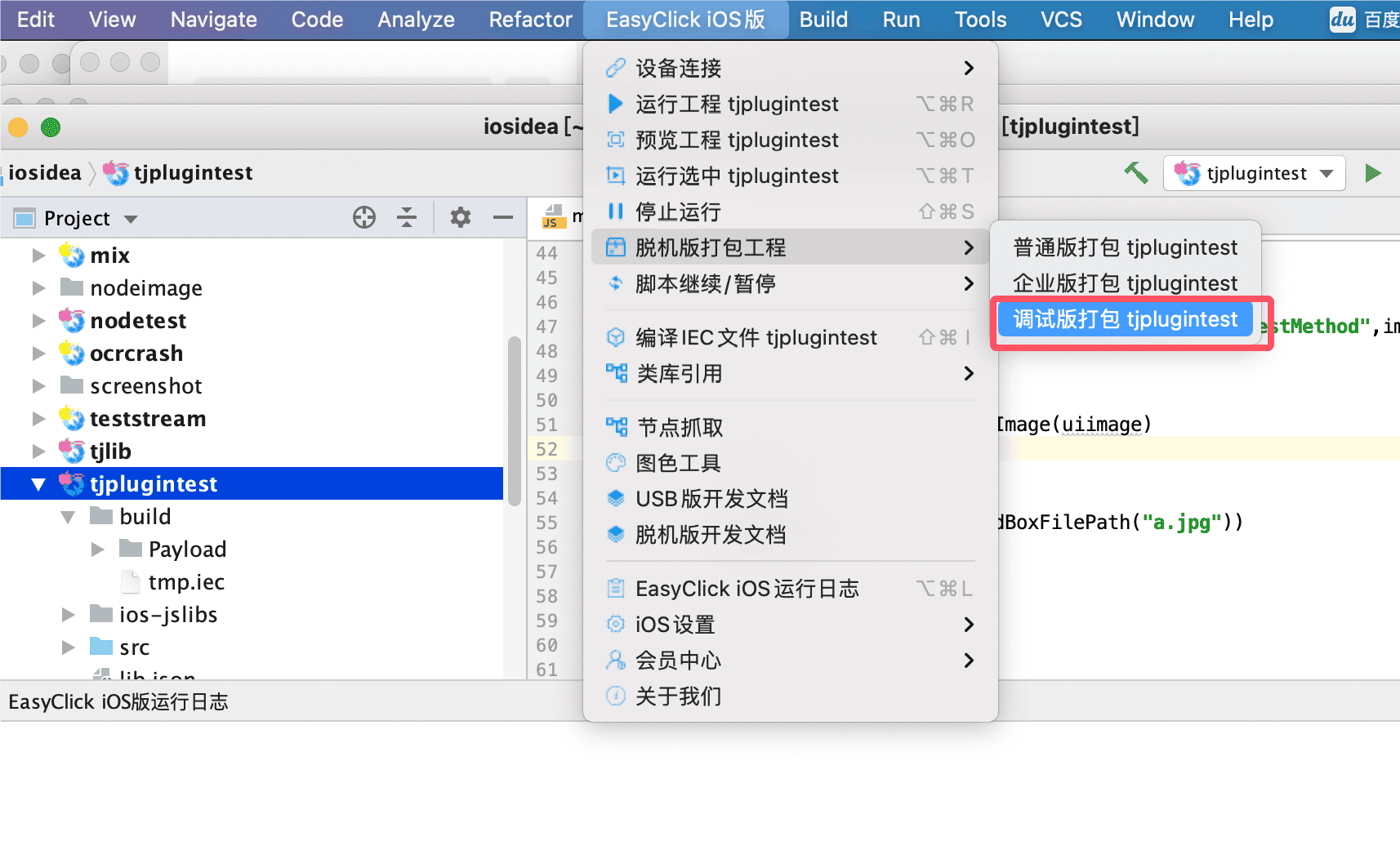
Task: Select tmp.iec file in tree
Action: (x=186, y=582)
